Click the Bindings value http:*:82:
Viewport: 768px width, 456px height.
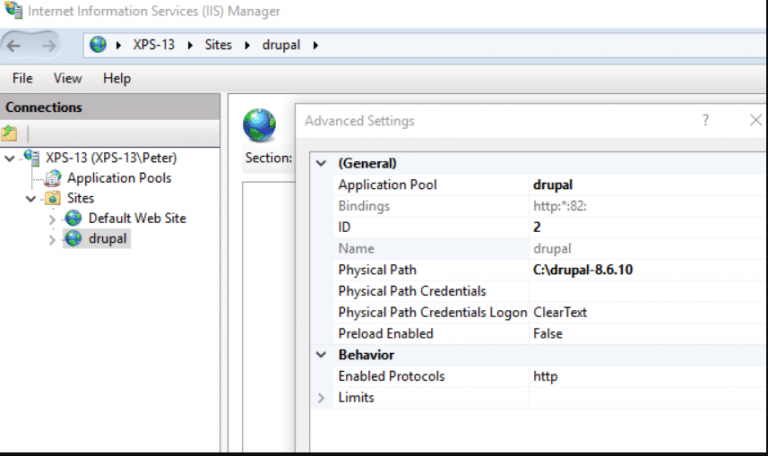pos(560,206)
